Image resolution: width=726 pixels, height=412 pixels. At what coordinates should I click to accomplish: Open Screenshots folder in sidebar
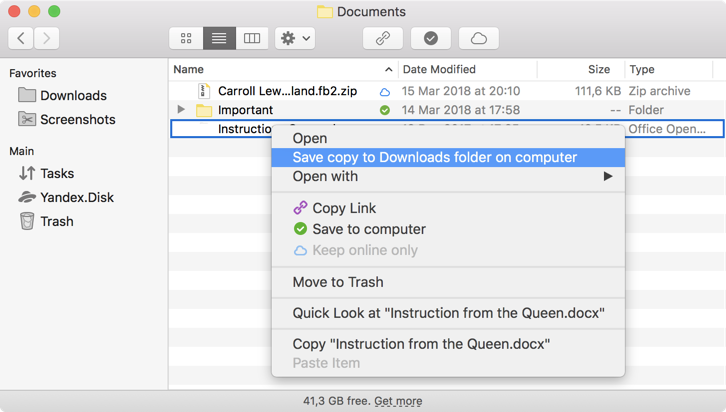tap(77, 120)
